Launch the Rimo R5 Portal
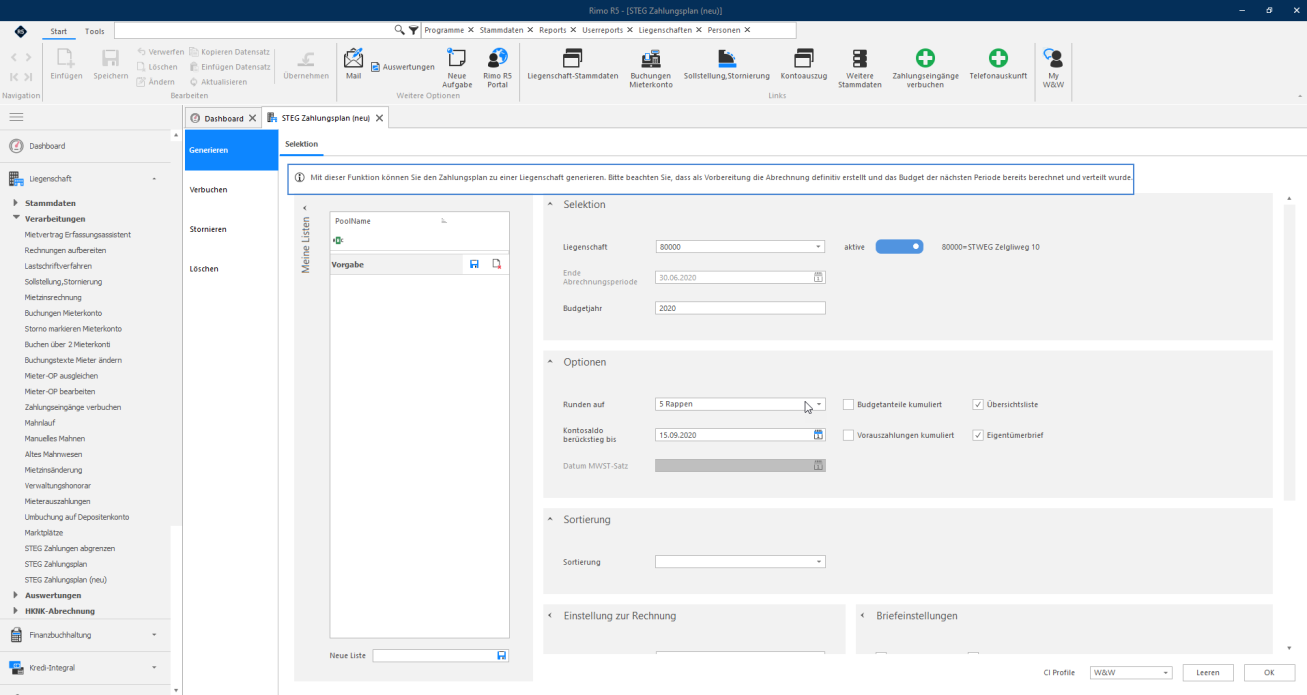The image size is (1307, 695). pos(497,67)
